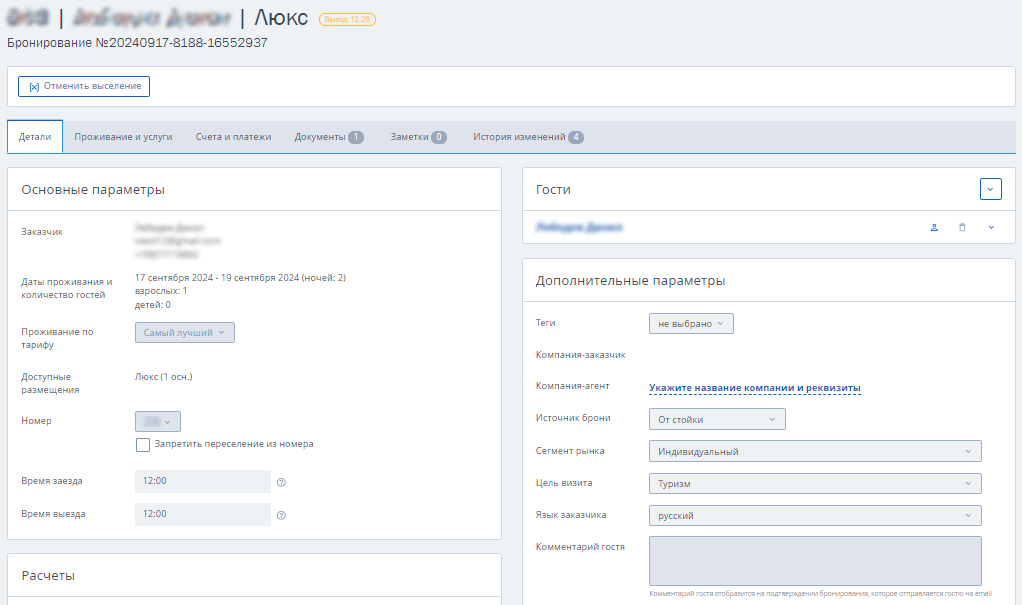Toggle Запретить переселение из номера checkbox

click(143, 445)
